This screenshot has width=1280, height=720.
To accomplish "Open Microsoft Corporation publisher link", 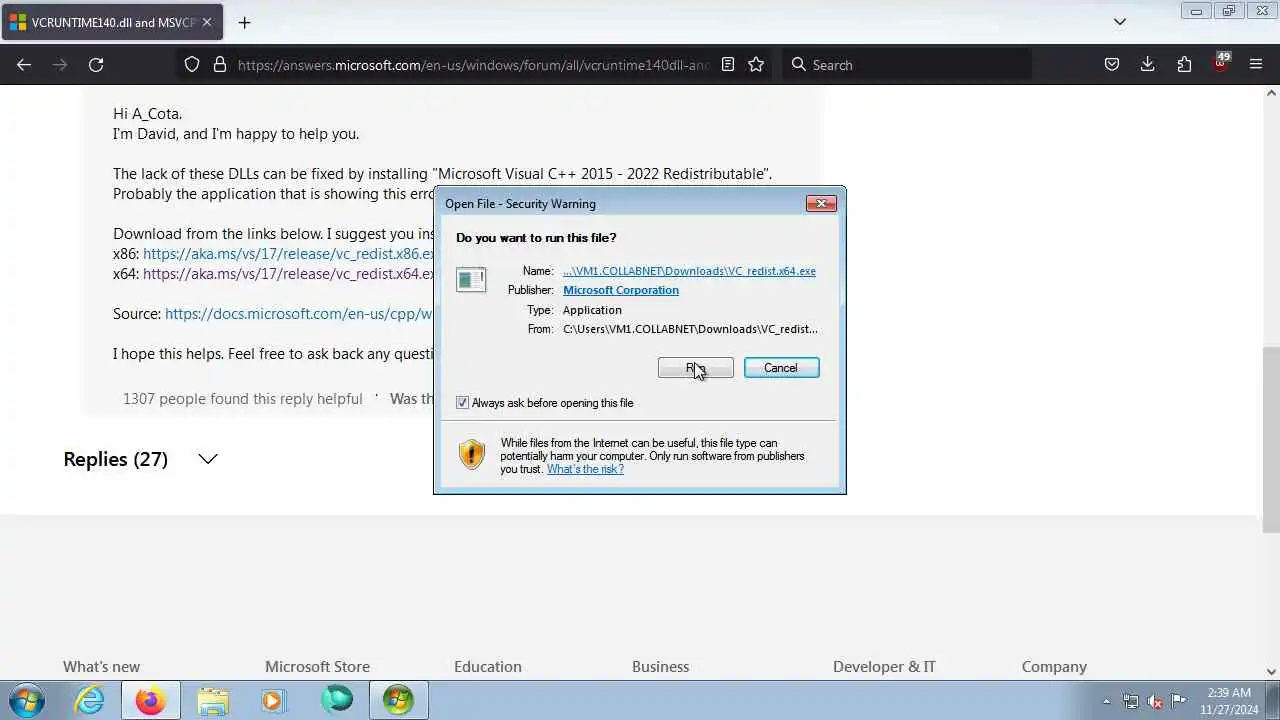I will (621, 290).
